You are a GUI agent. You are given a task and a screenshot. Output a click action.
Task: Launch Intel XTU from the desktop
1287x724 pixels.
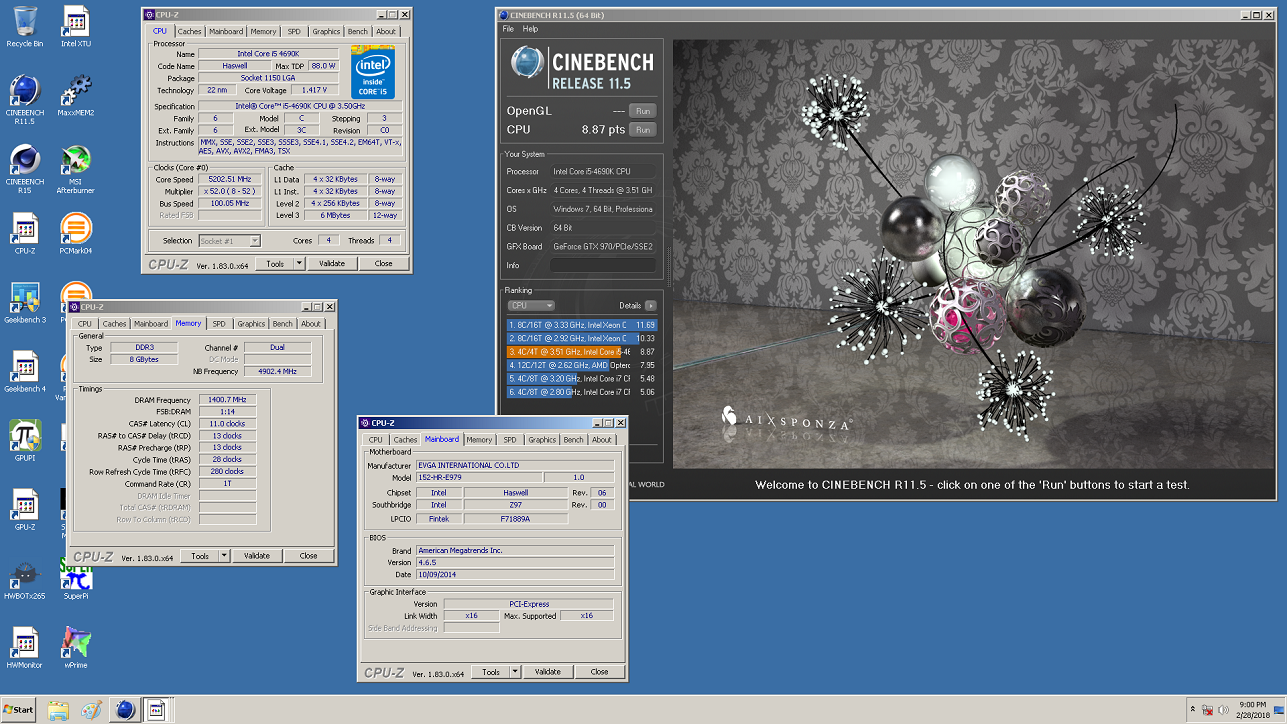76,27
